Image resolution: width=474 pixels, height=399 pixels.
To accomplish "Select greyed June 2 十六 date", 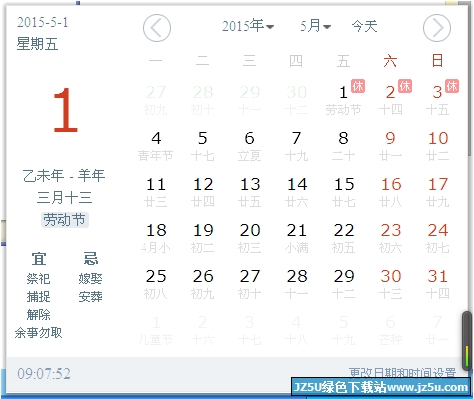I will [203, 330].
